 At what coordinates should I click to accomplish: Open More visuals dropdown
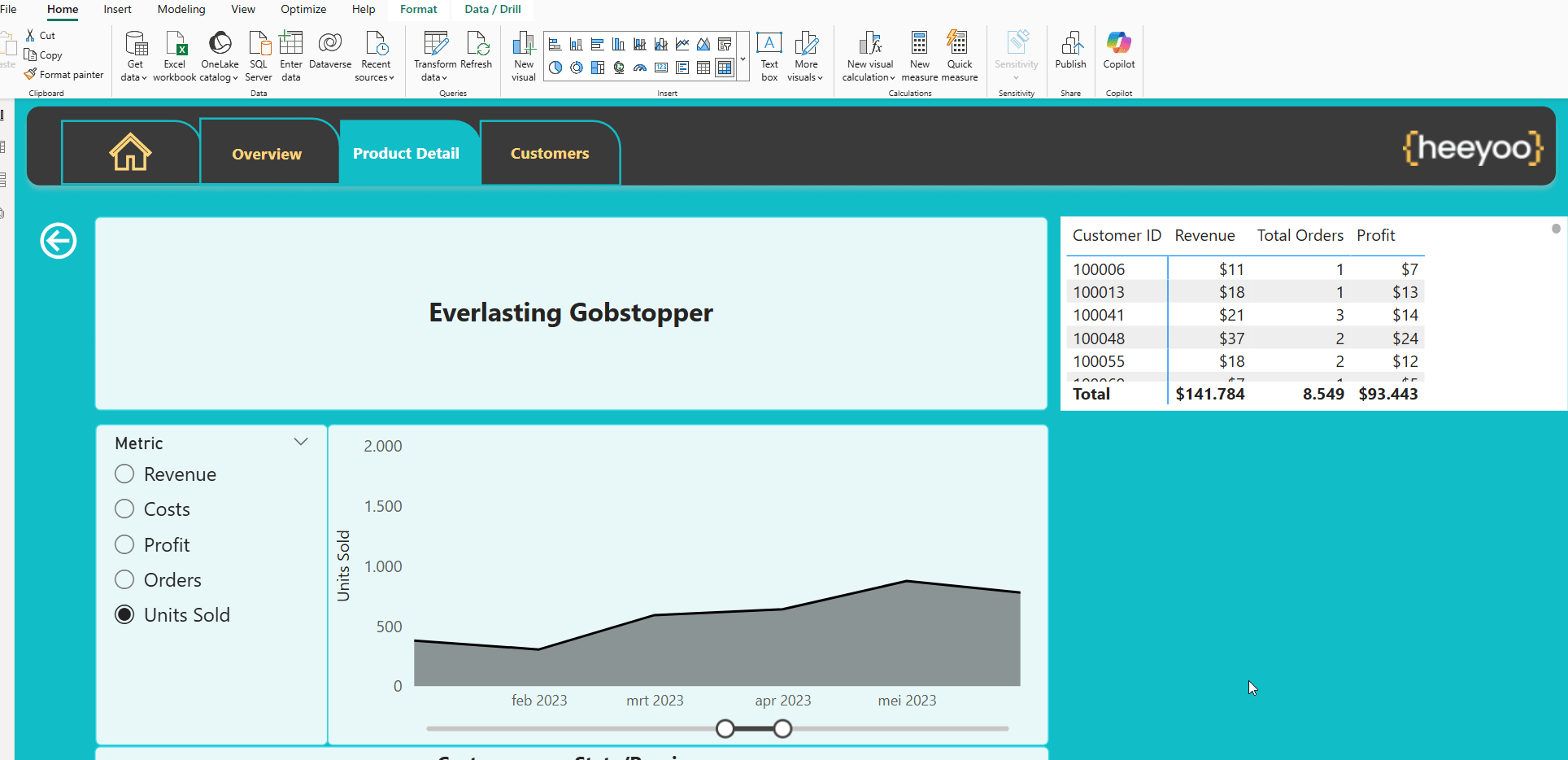click(x=806, y=55)
